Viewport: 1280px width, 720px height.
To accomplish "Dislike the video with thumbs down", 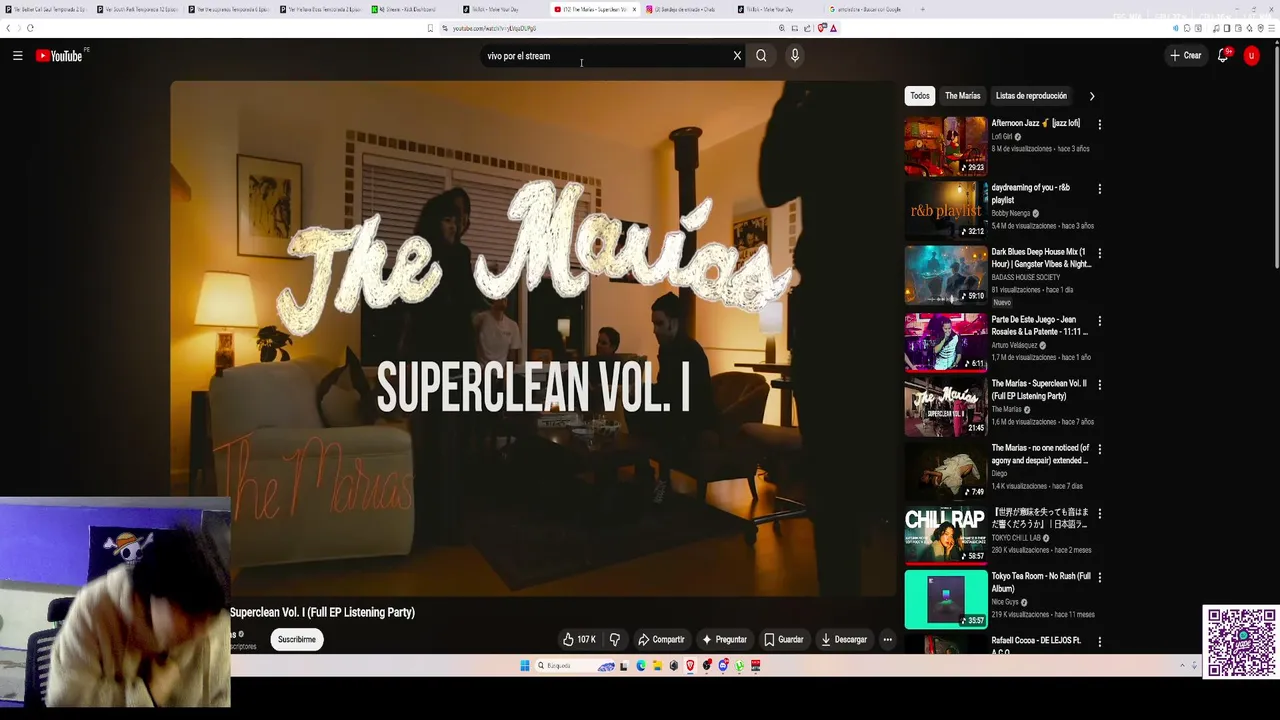I will coord(615,640).
